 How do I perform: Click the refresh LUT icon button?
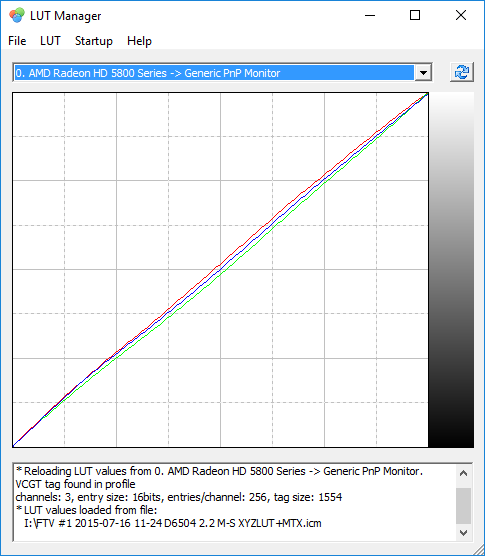[462, 72]
